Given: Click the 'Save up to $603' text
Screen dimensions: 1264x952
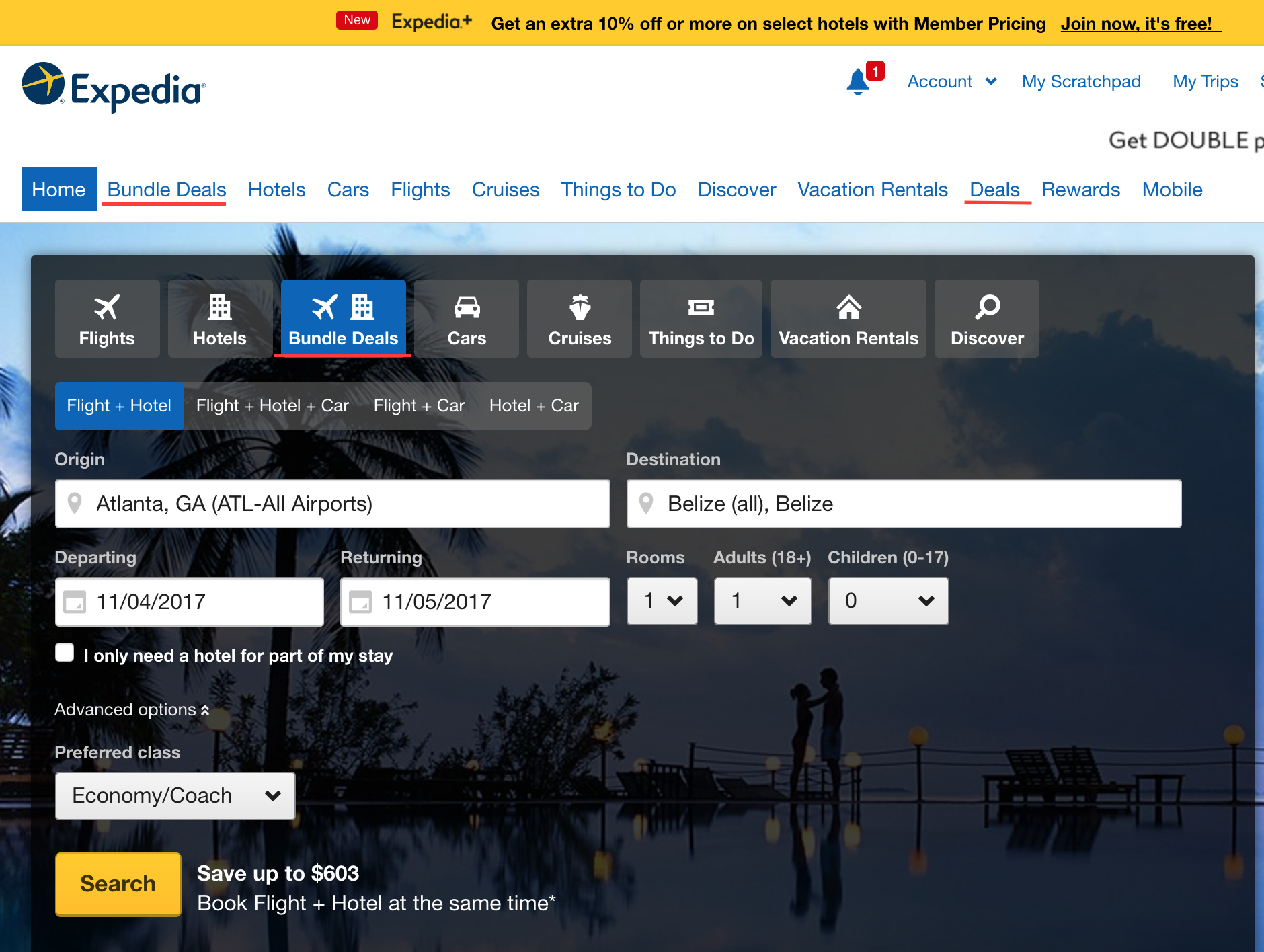Looking at the screenshot, I should pyautogui.click(x=278, y=873).
